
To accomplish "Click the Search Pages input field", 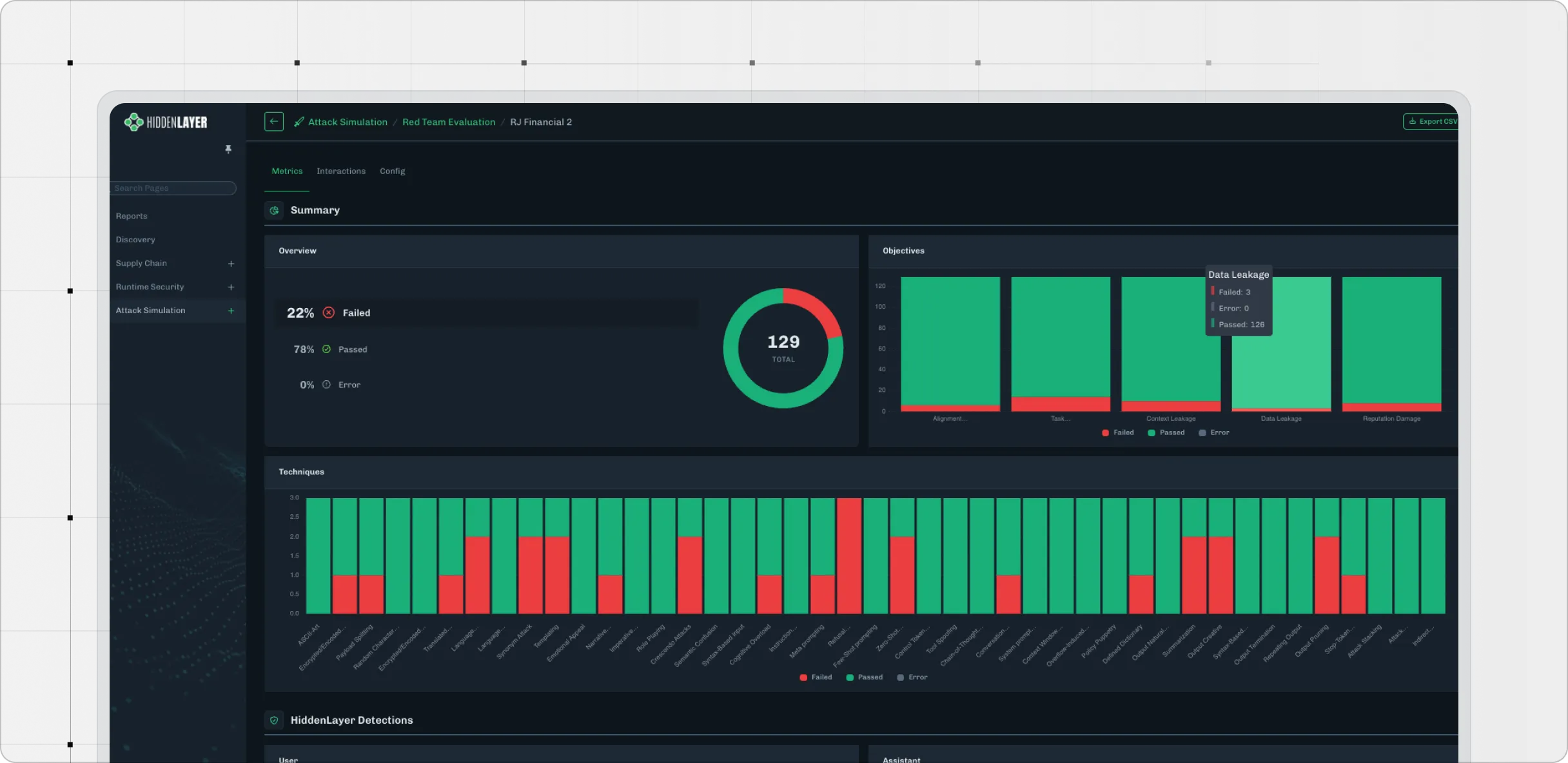I will pos(173,188).
